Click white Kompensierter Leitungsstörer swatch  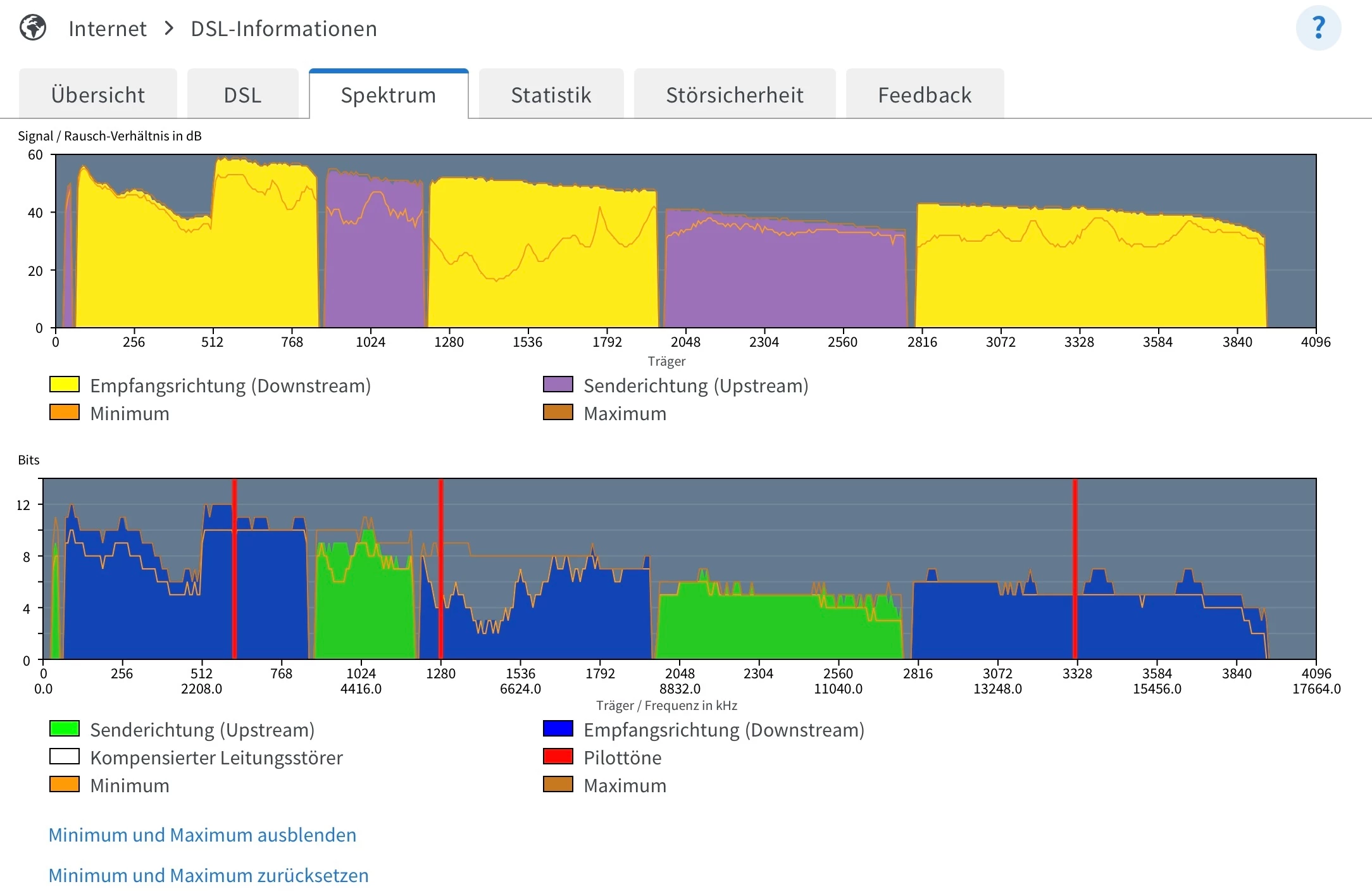pyautogui.click(x=65, y=757)
